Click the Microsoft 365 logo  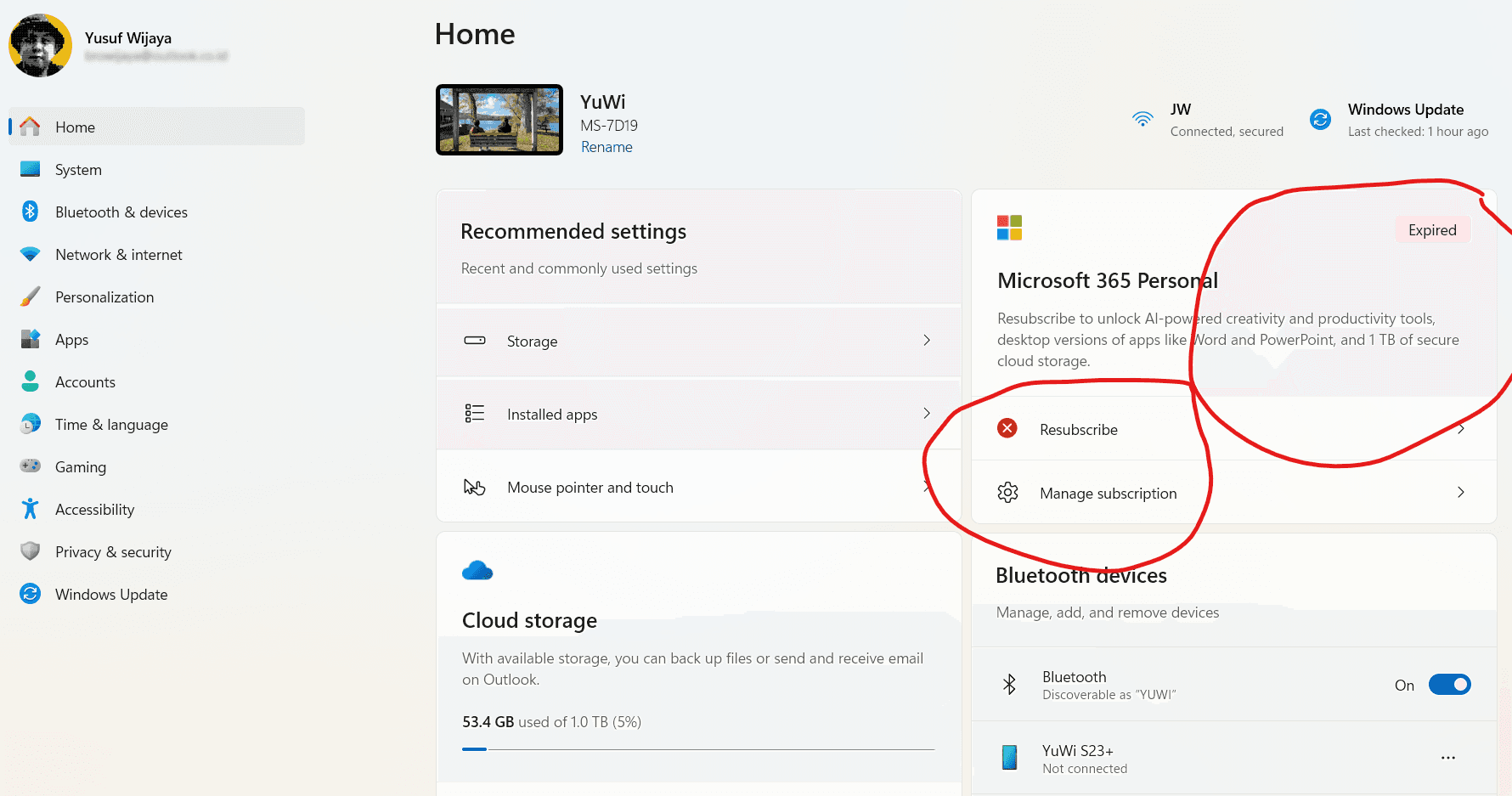(1009, 228)
